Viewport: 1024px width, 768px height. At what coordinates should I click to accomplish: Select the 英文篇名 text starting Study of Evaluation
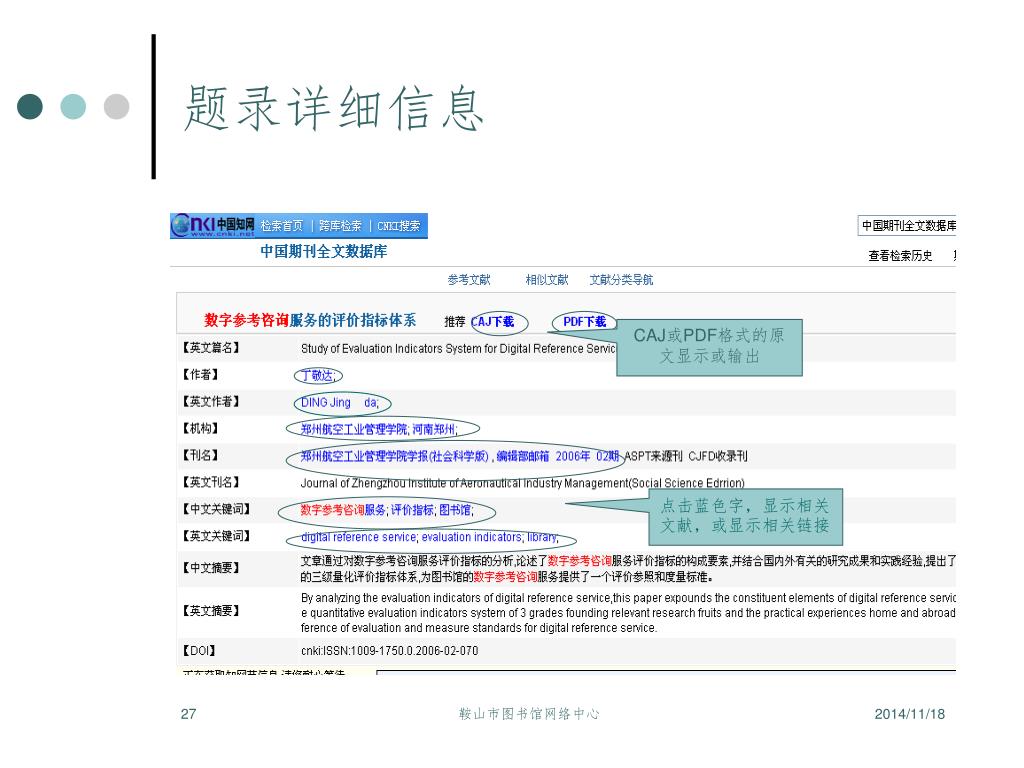point(458,349)
